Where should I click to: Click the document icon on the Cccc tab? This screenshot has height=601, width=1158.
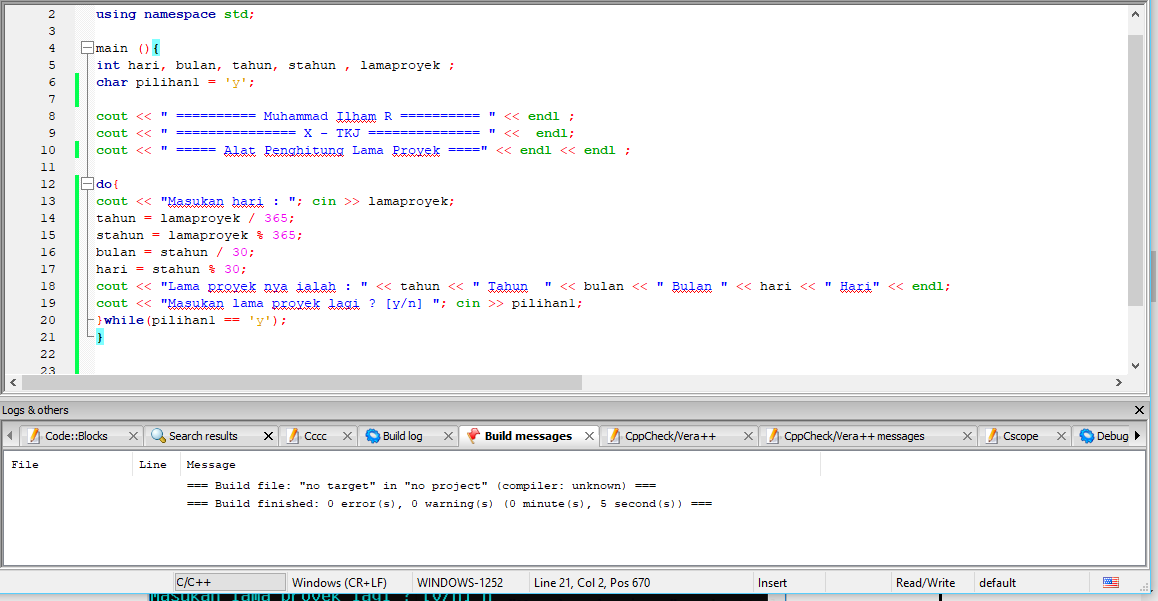tap(293, 436)
